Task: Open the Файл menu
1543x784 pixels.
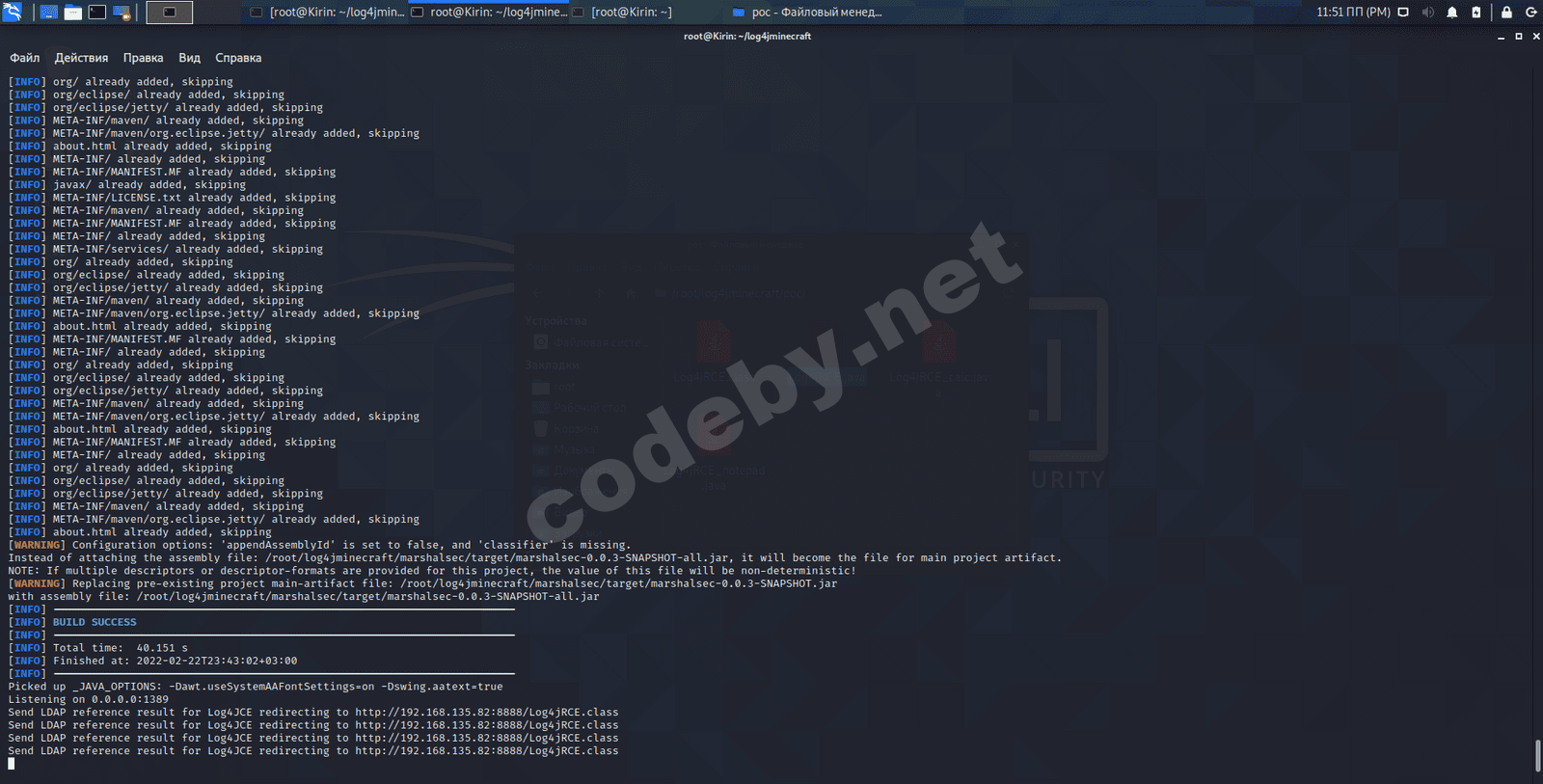Action: pos(25,58)
